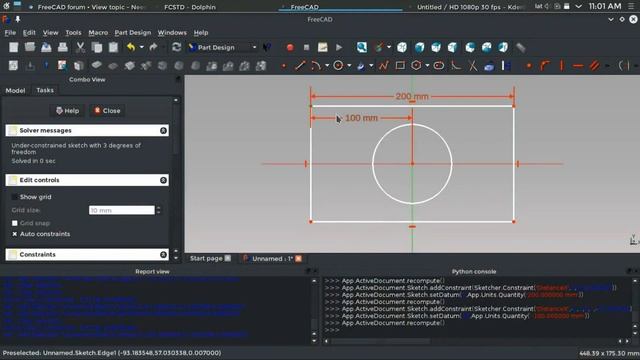640x360 pixels.
Task: Apply the parallel constraint
Action: pyautogui.click(x=595, y=65)
